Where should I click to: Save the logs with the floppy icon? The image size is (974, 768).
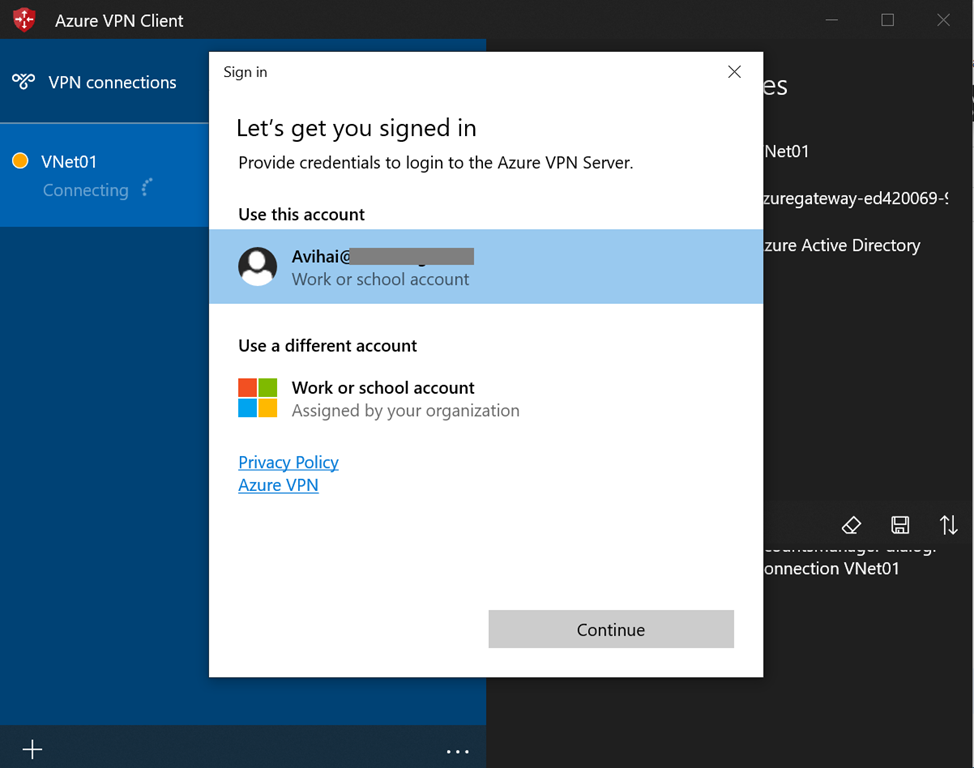click(x=900, y=525)
